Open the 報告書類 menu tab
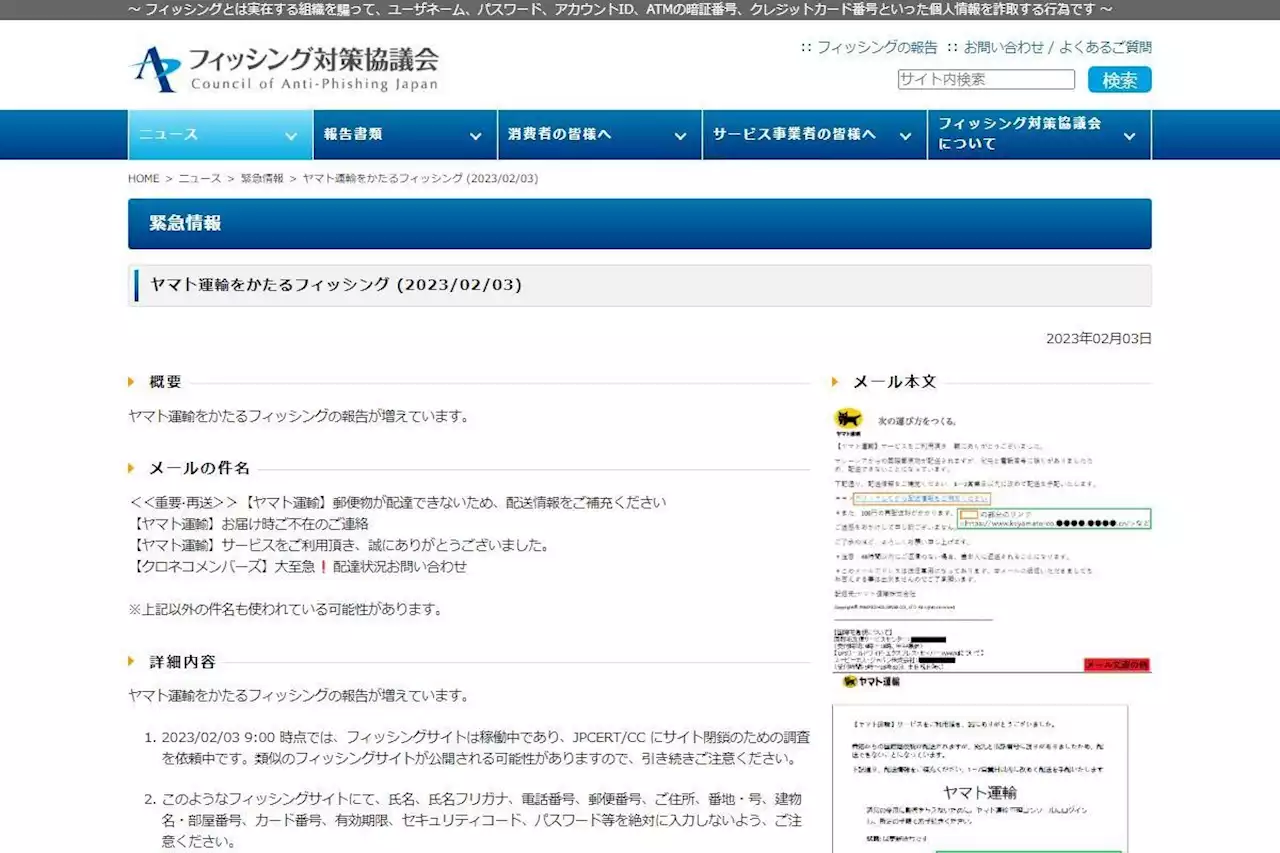The width and height of the screenshot is (1280, 853). tap(404, 135)
